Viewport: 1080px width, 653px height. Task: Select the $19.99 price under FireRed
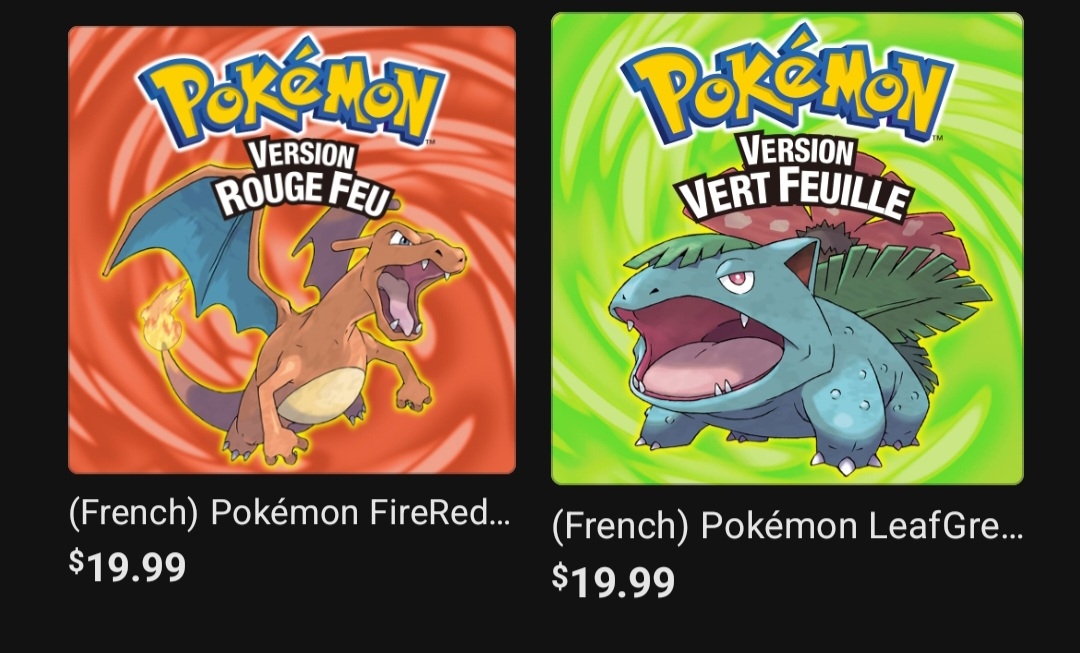tap(127, 566)
